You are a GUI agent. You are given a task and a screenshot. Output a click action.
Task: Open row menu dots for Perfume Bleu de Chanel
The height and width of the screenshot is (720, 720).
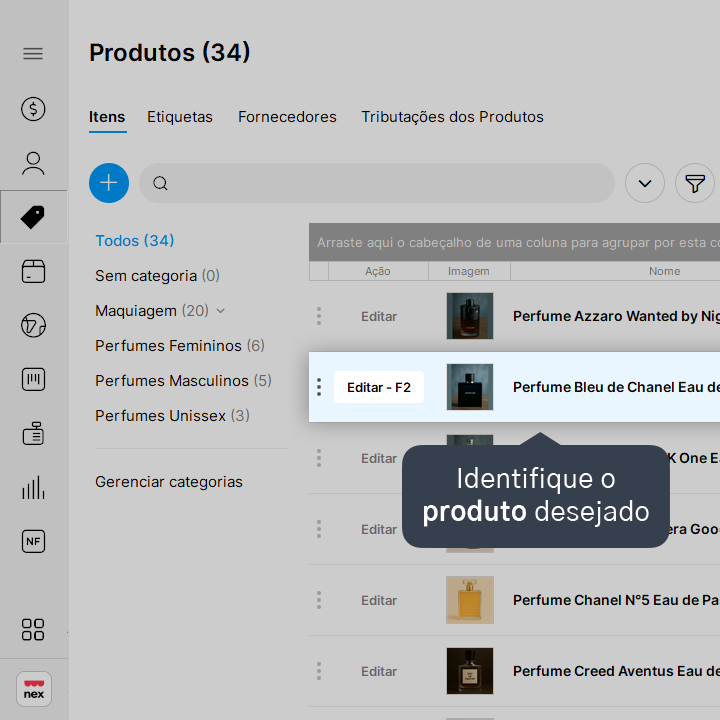[319, 387]
